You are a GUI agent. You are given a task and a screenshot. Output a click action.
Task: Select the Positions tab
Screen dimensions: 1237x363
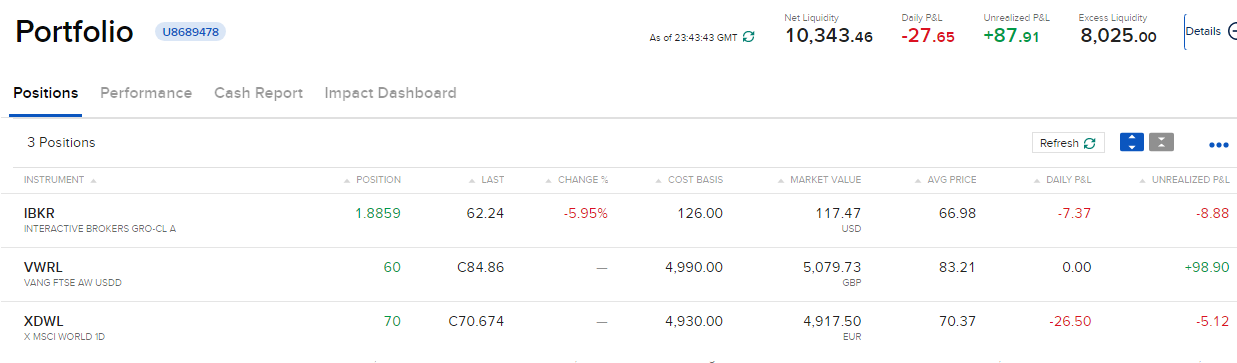pyautogui.click(x=45, y=93)
